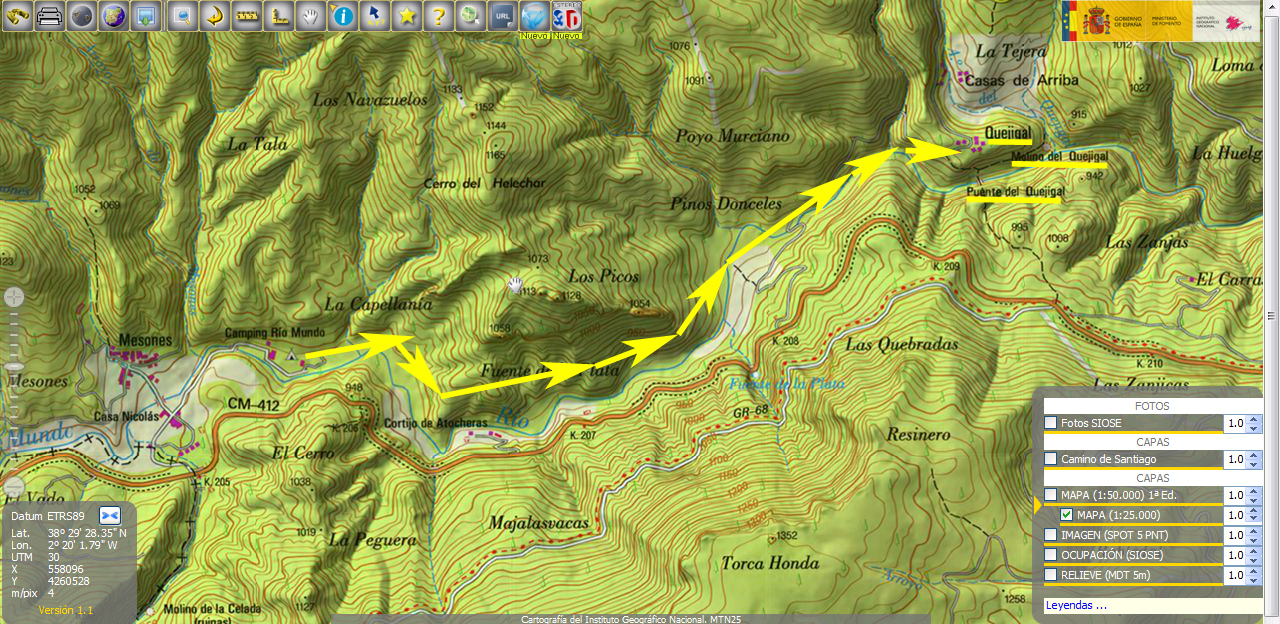This screenshot has width=1280, height=624.
Task: Click the yellow star favorites icon
Action: point(406,16)
